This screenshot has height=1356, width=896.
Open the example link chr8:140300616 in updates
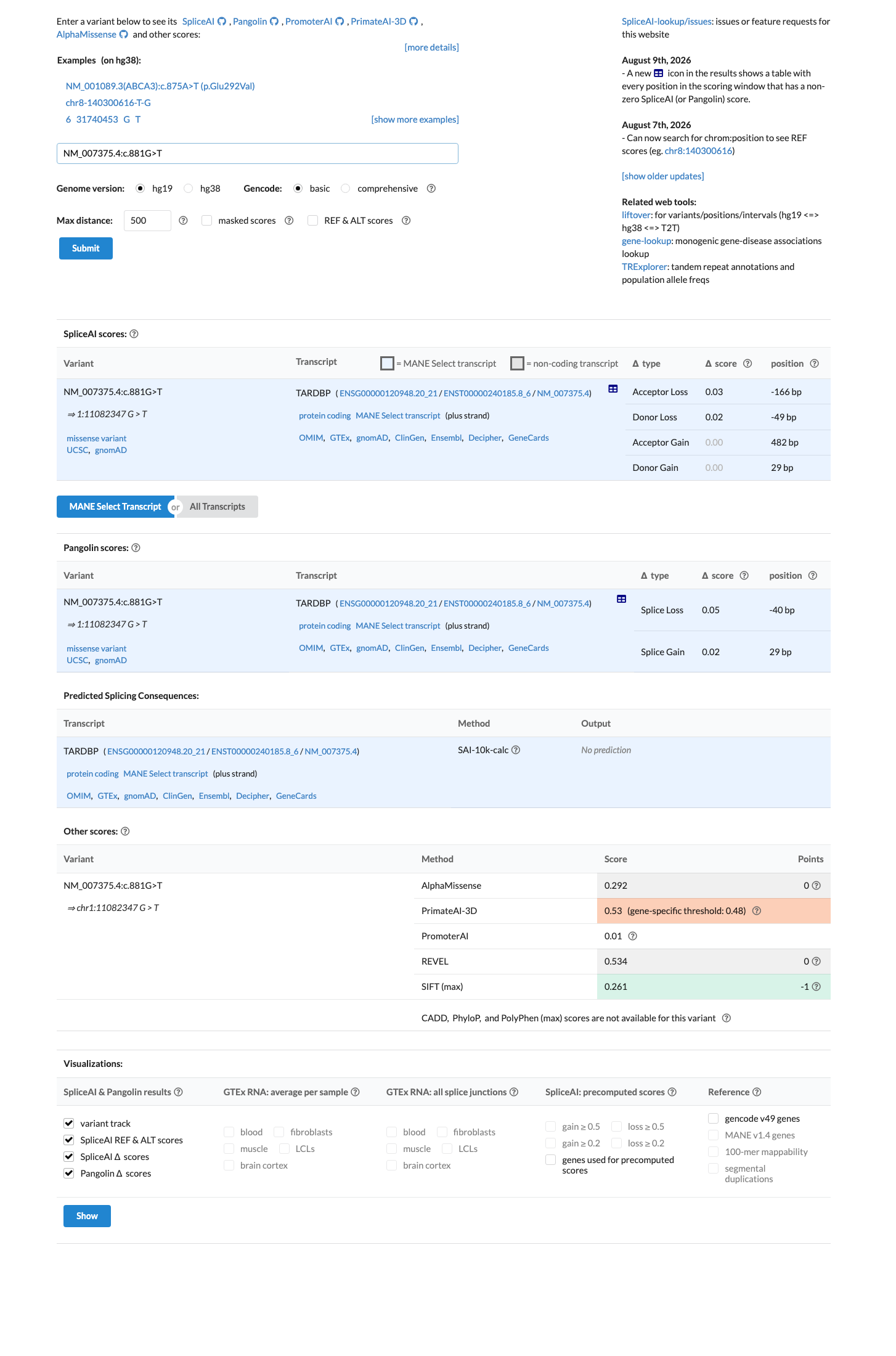(x=698, y=151)
